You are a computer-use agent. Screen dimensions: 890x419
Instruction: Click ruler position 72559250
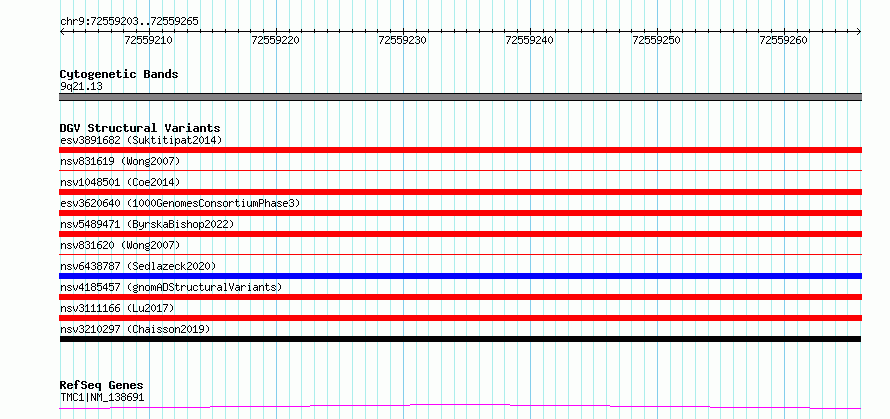pos(657,40)
